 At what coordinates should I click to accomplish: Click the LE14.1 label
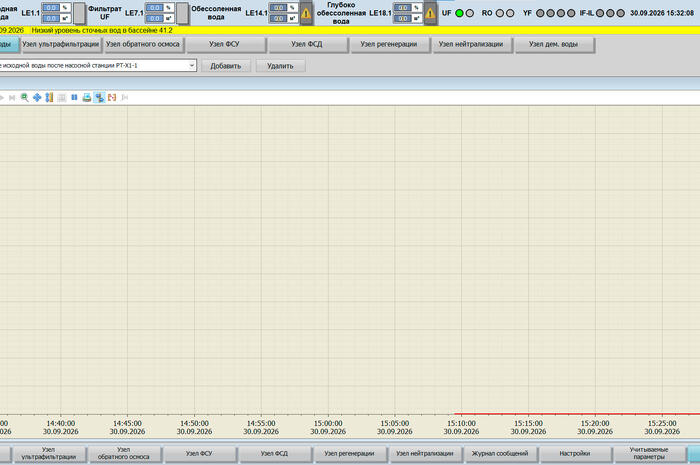point(256,13)
